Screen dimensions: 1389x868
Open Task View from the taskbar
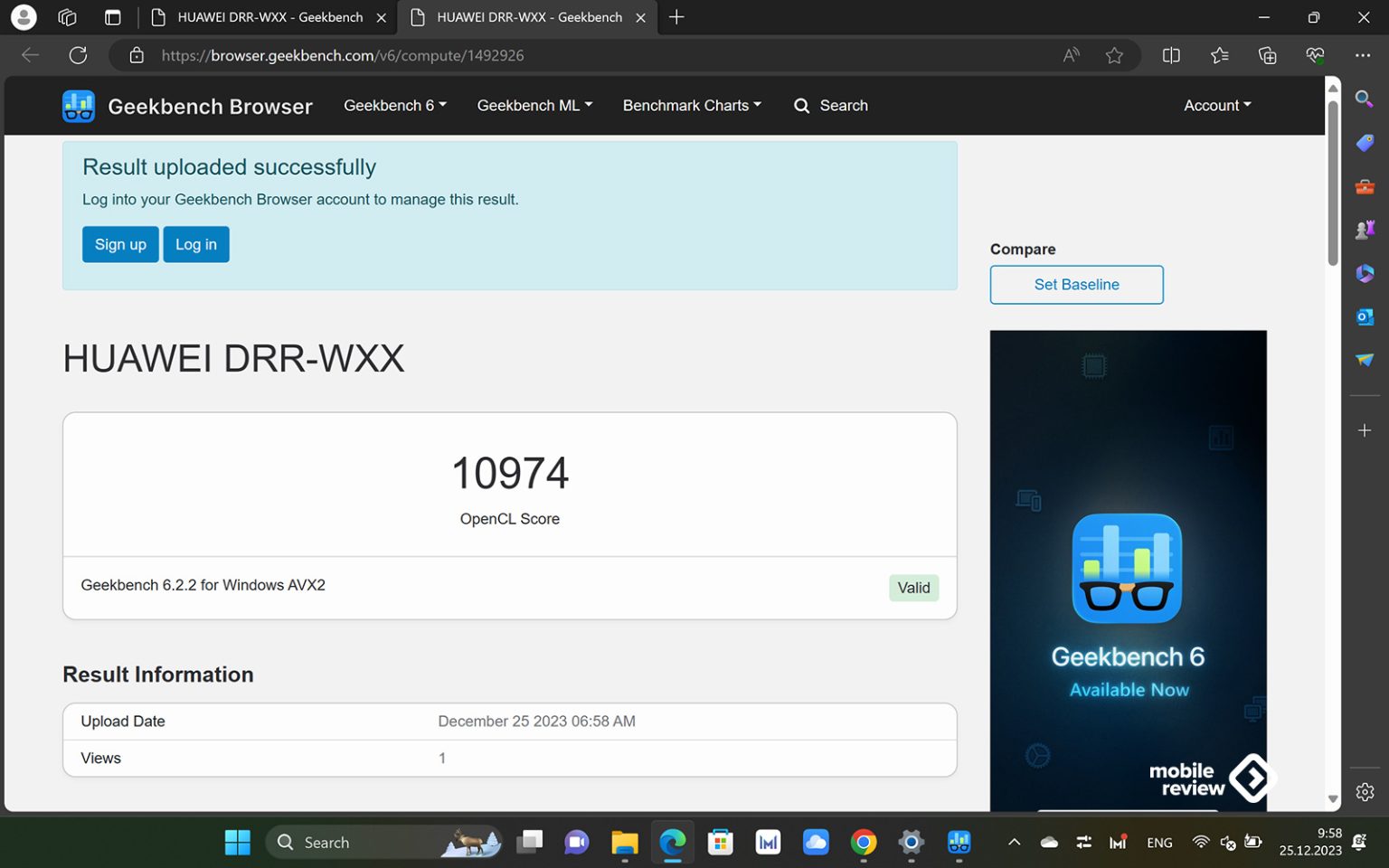529,843
